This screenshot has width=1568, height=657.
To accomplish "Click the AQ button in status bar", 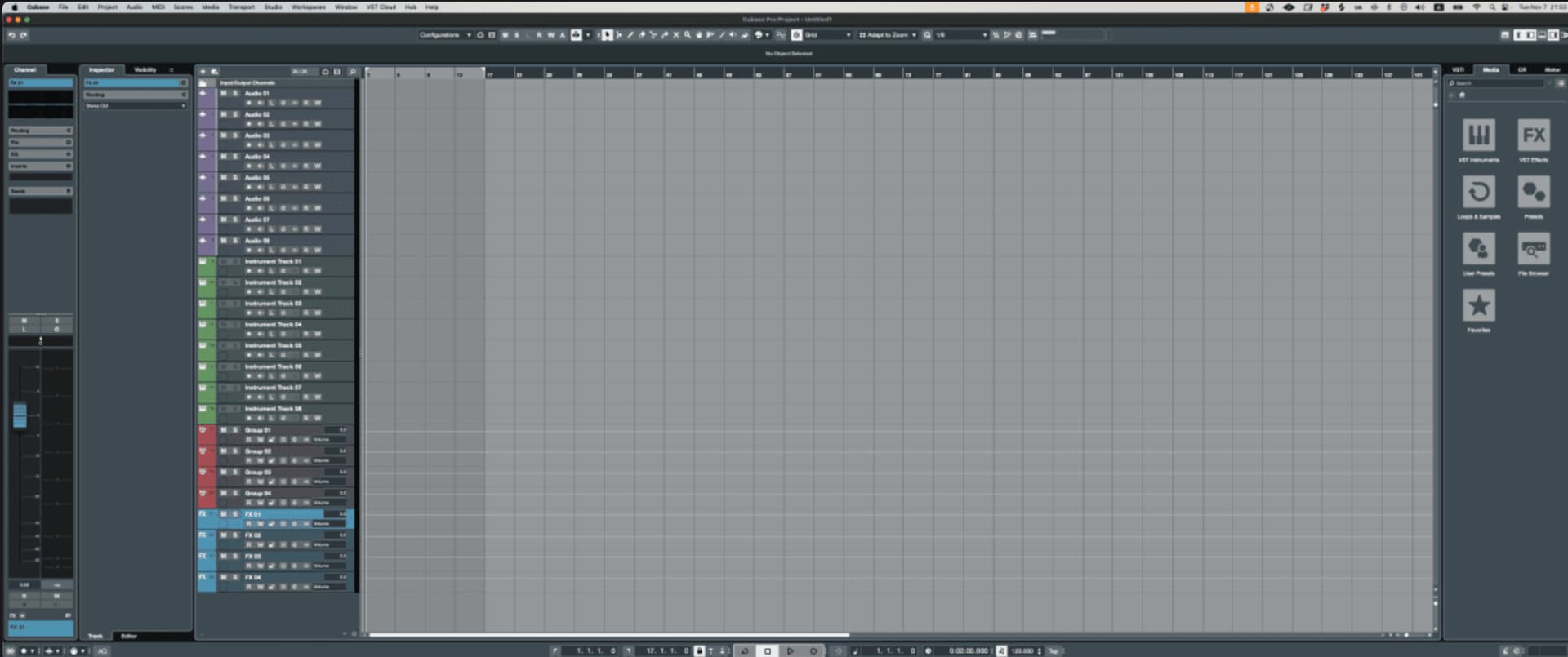I will [102, 651].
